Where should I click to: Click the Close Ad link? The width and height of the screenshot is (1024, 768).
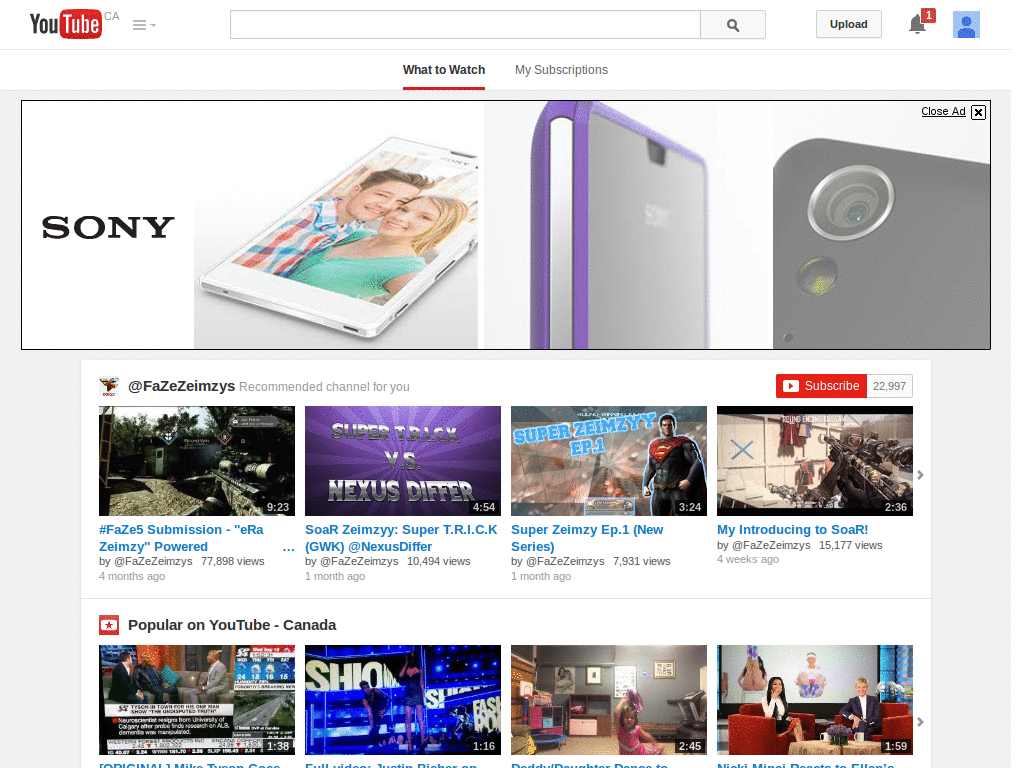943,111
